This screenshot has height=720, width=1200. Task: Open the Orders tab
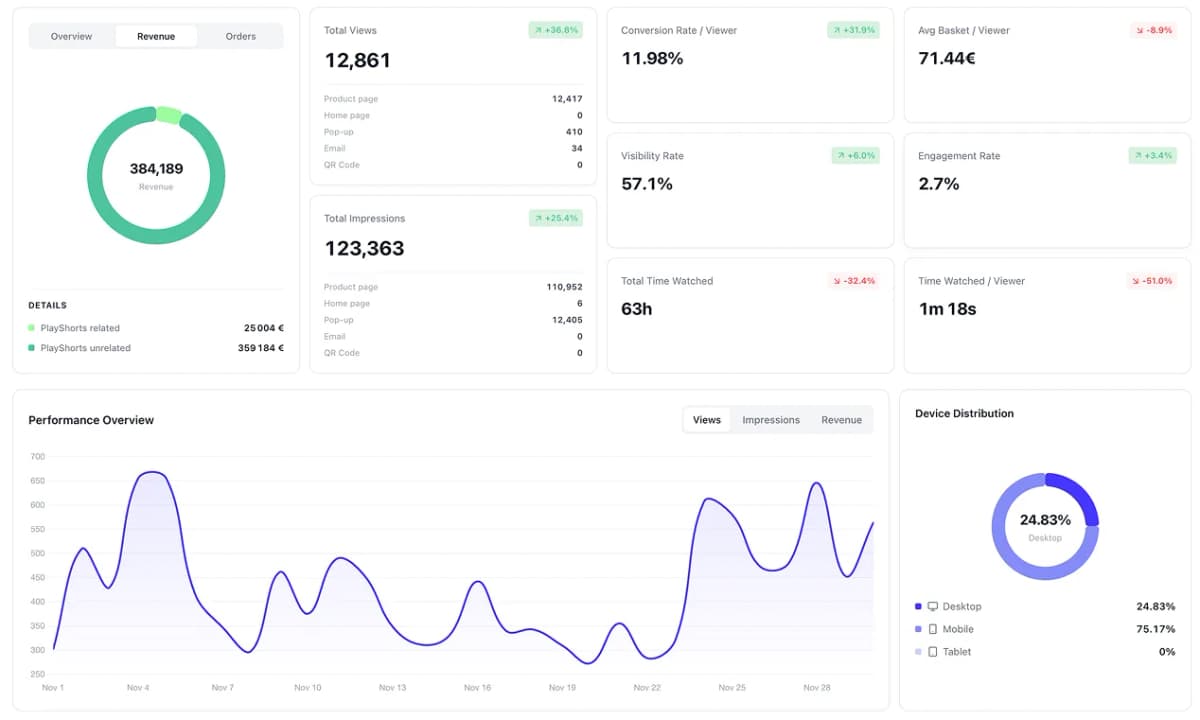pos(240,36)
